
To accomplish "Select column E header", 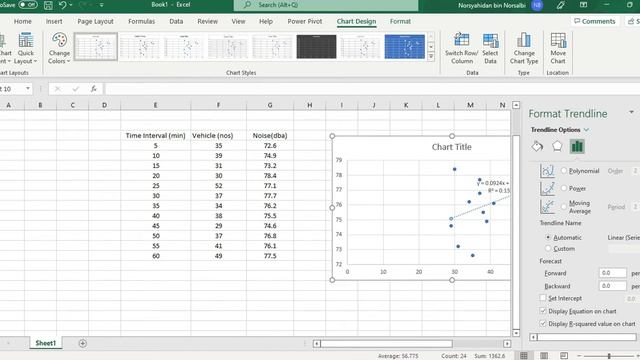I will click(155, 105).
